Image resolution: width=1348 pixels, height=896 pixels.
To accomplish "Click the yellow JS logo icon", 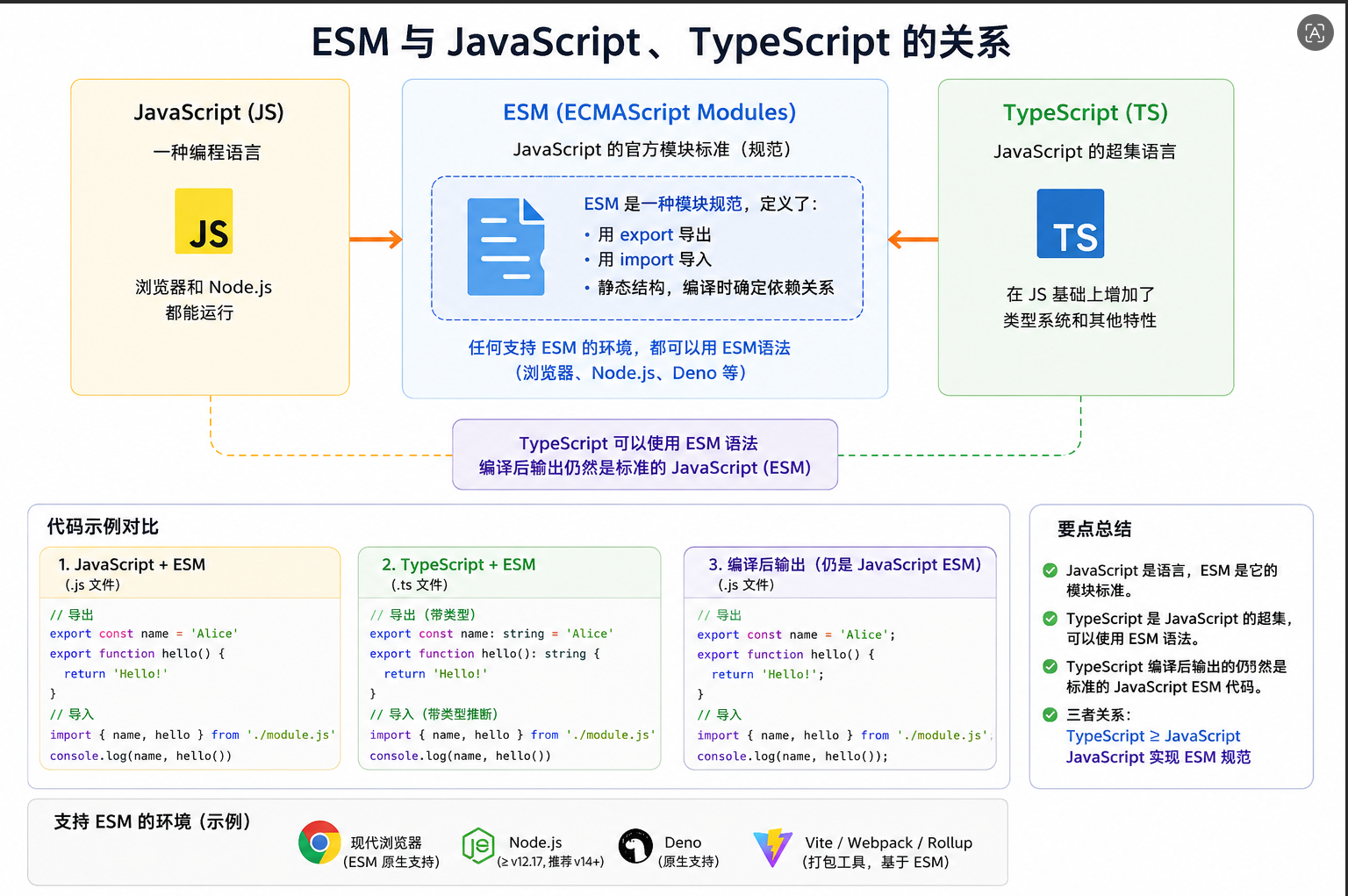I will click(204, 221).
